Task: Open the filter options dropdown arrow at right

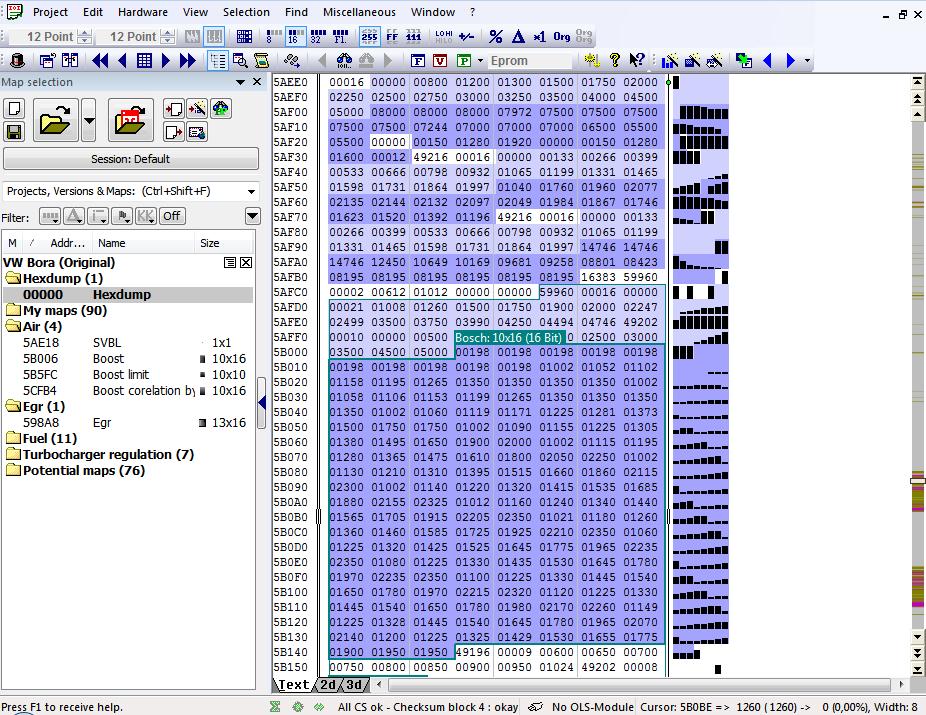Action: coord(252,216)
